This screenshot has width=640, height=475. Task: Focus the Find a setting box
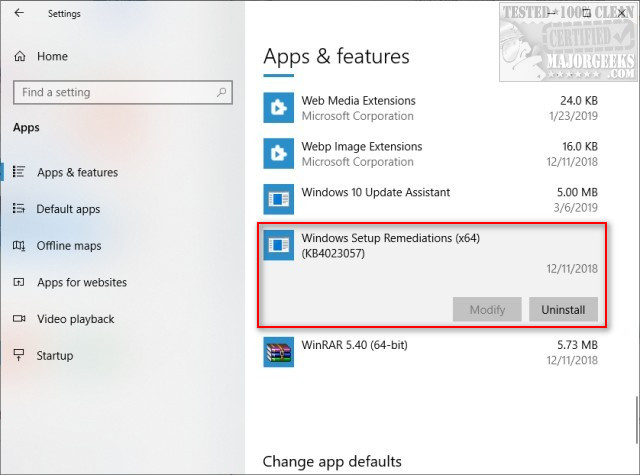(123, 92)
